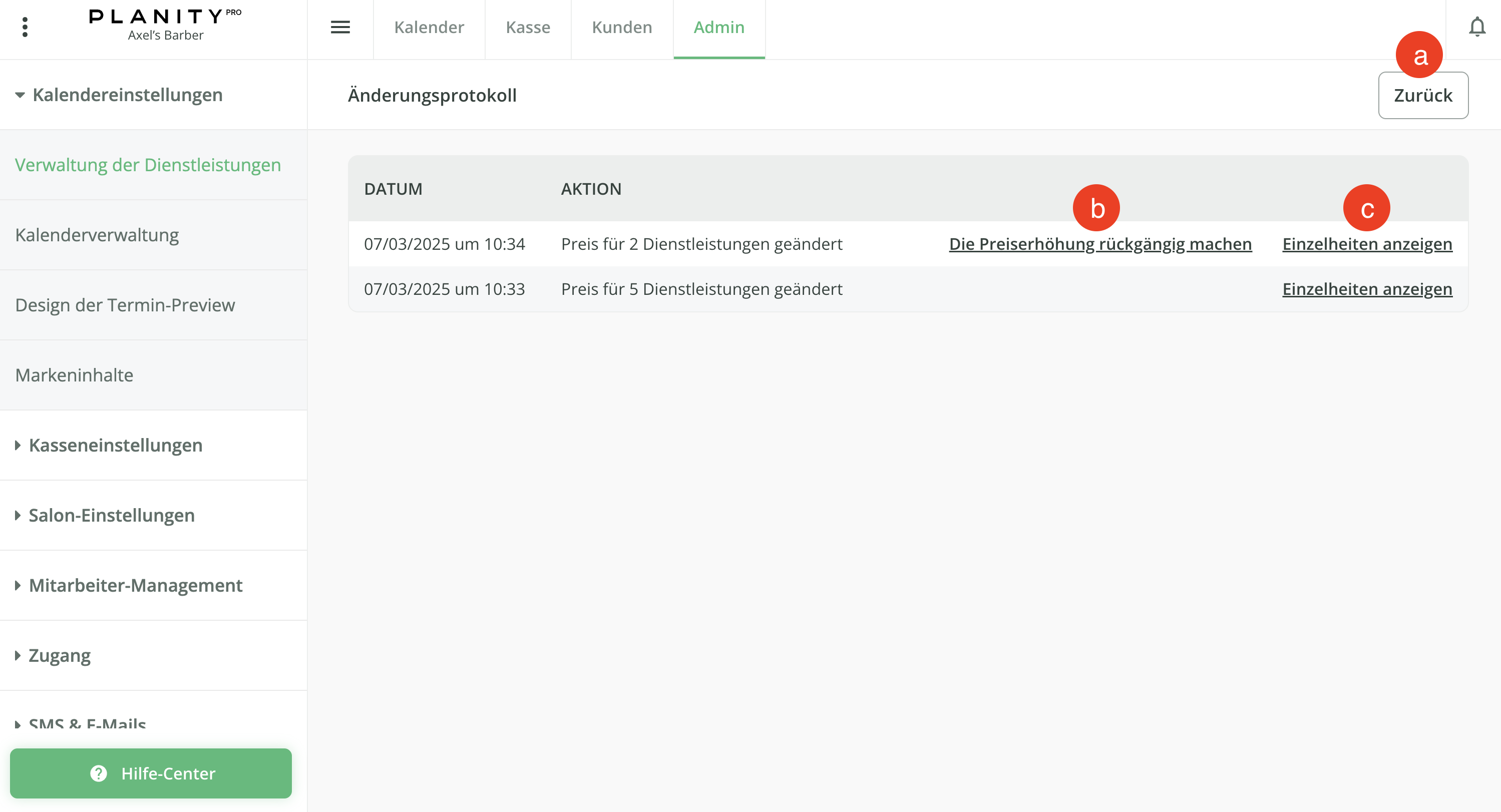Viewport: 1501px width, 812px height.
Task: Show Einzelheiten for the 10:33 entry
Action: pos(1367,289)
